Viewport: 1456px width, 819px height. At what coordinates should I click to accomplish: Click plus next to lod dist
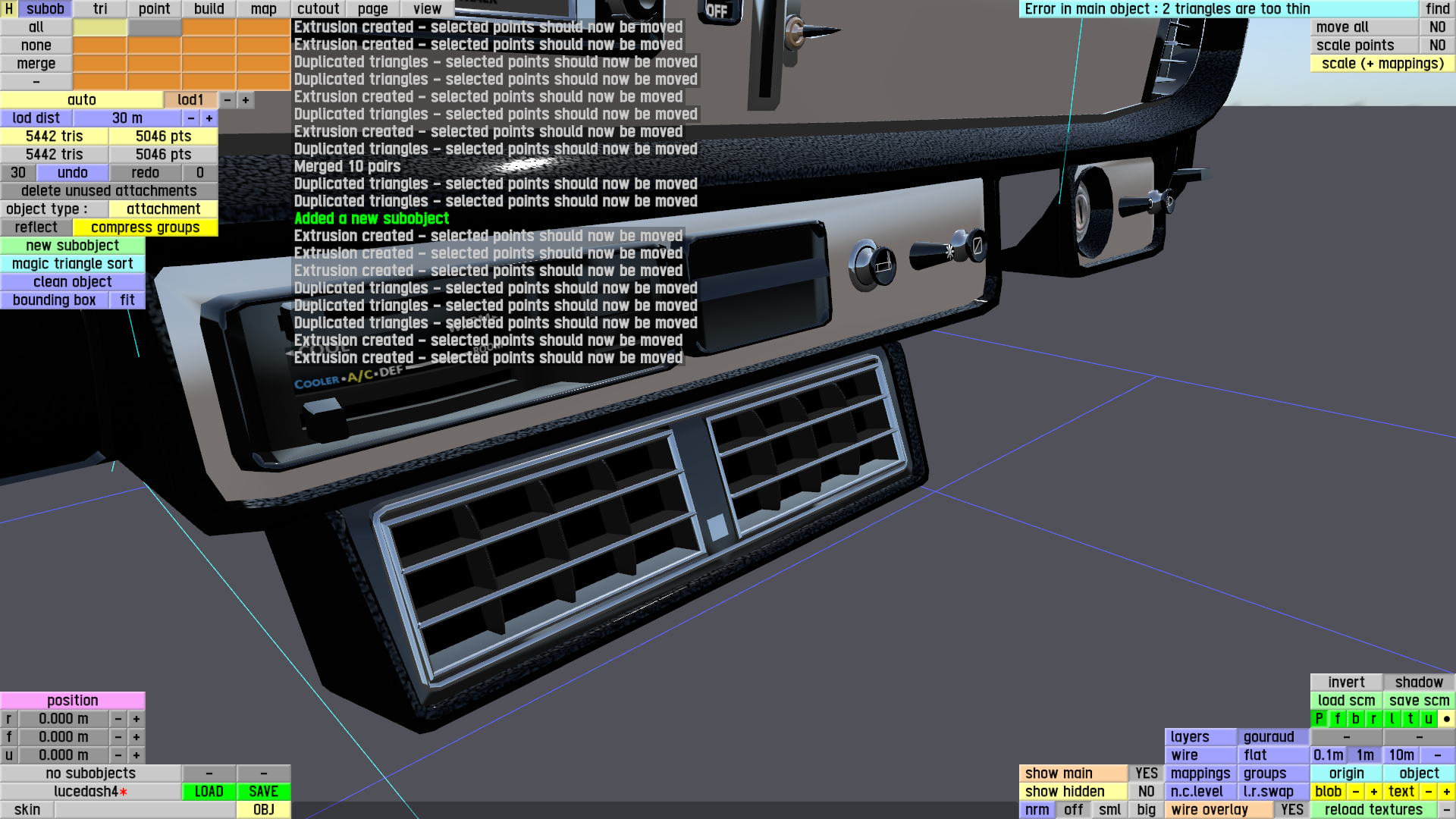point(209,118)
